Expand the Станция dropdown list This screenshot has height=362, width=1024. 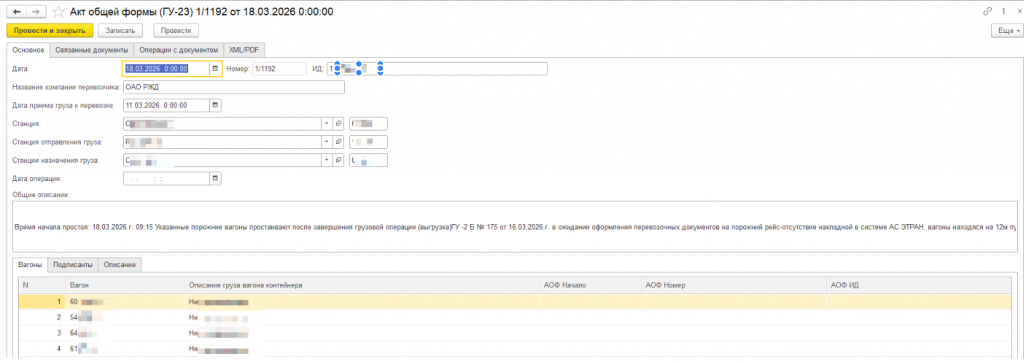(327, 123)
